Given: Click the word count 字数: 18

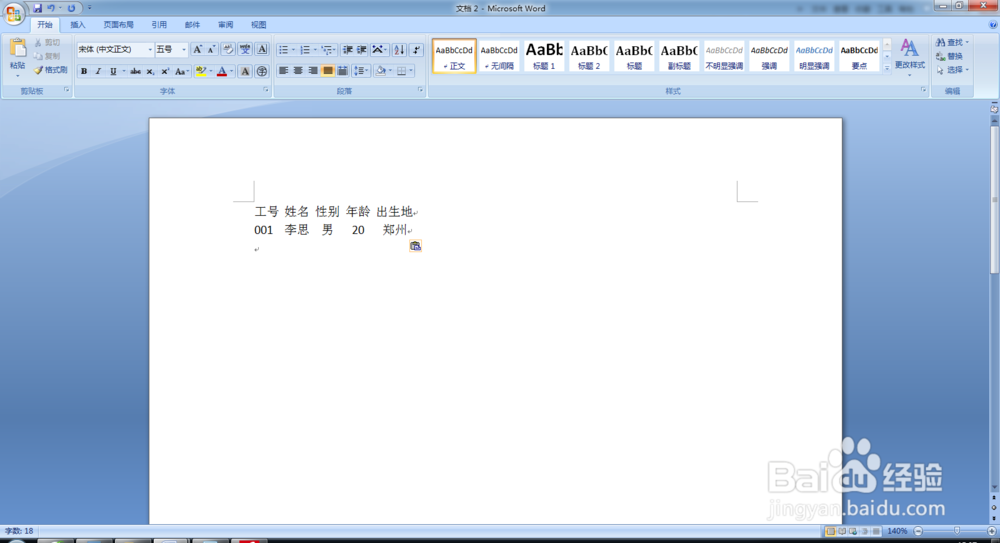Looking at the screenshot, I should [19, 531].
